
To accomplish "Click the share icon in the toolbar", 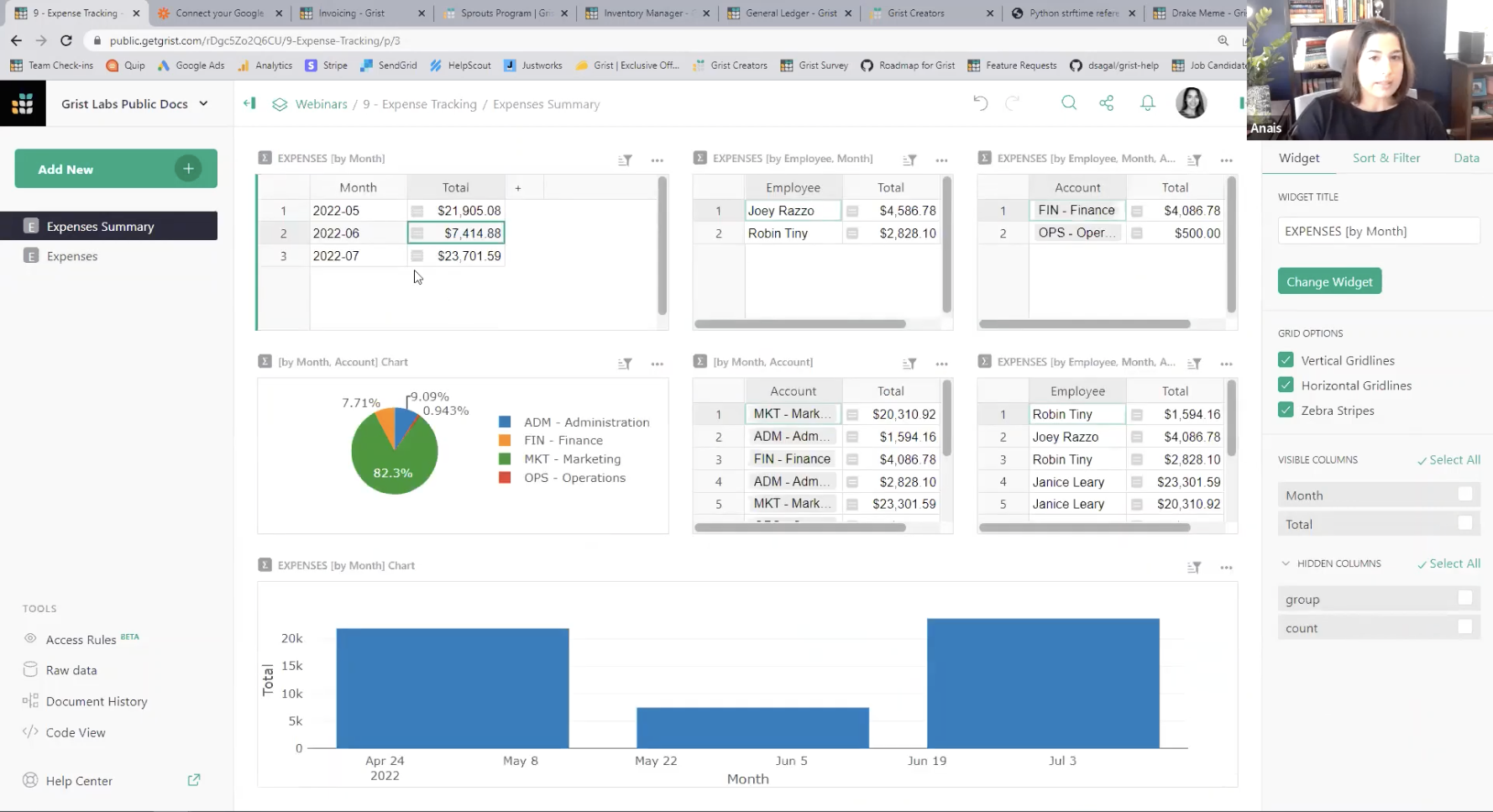I will pyautogui.click(x=1106, y=102).
